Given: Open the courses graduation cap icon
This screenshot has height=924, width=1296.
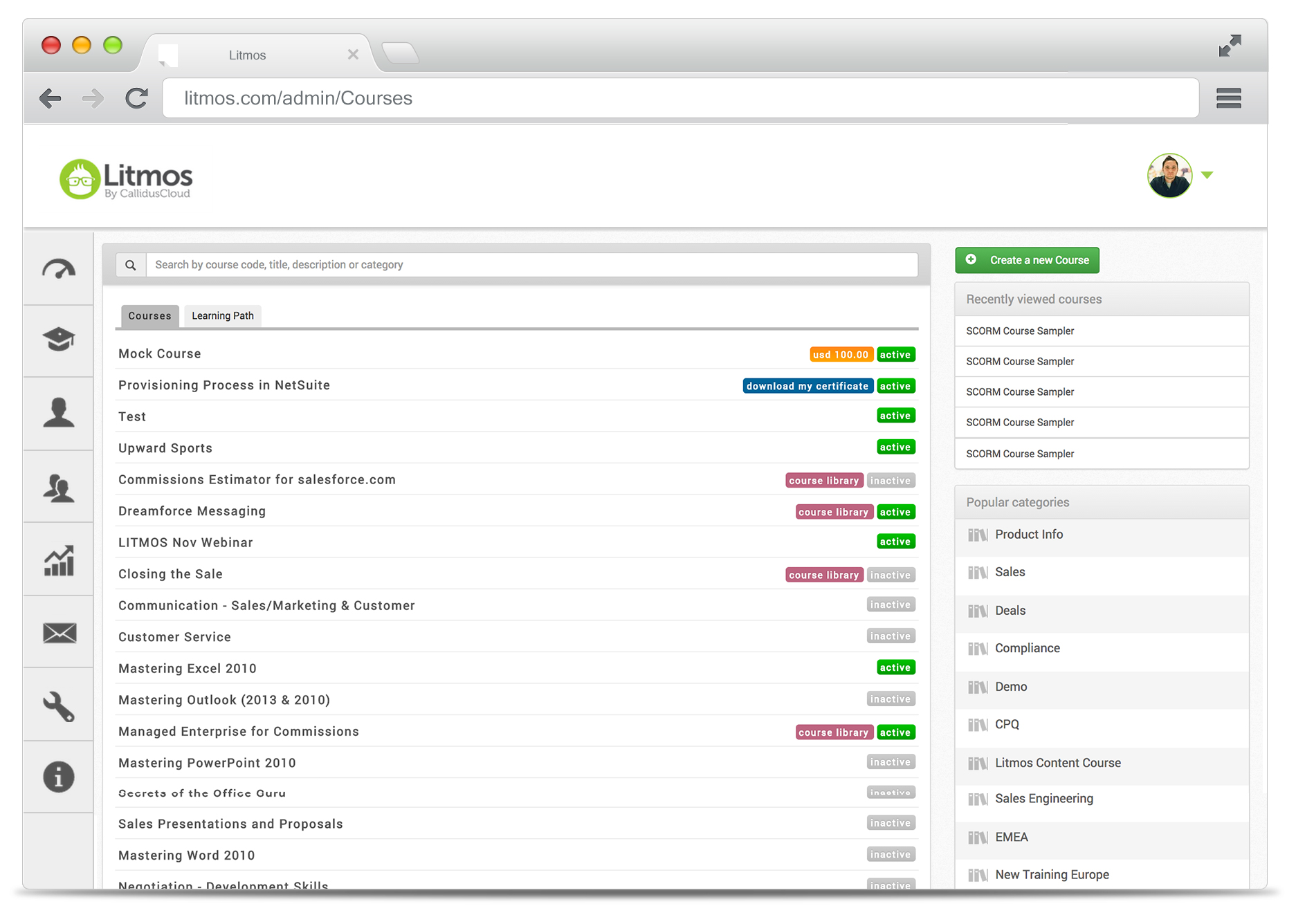Looking at the screenshot, I should point(59,340).
